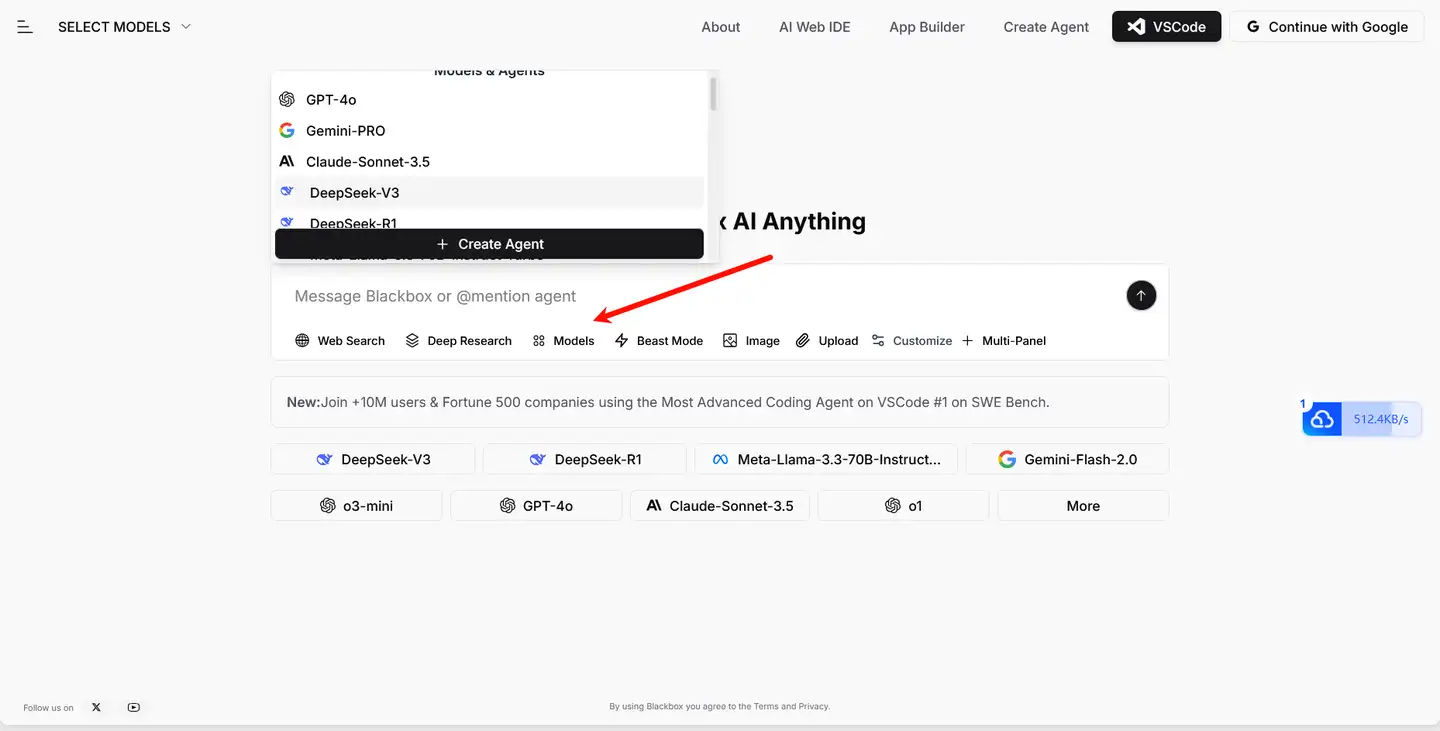Screen dimensions: 1440x731
Task: Enable Web Search
Action: 340,341
